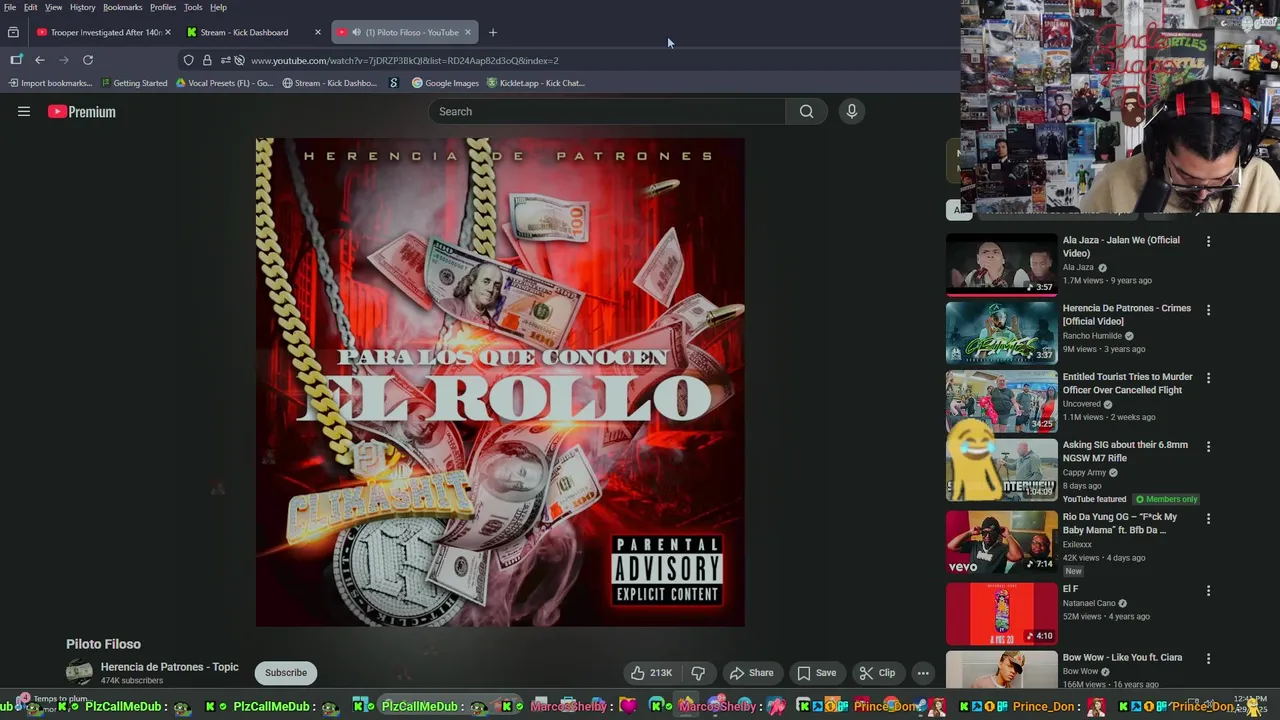The image size is (1280, 720).
Task: Open Vocal Presets (FL) bookmark
Action: (224, 83)
